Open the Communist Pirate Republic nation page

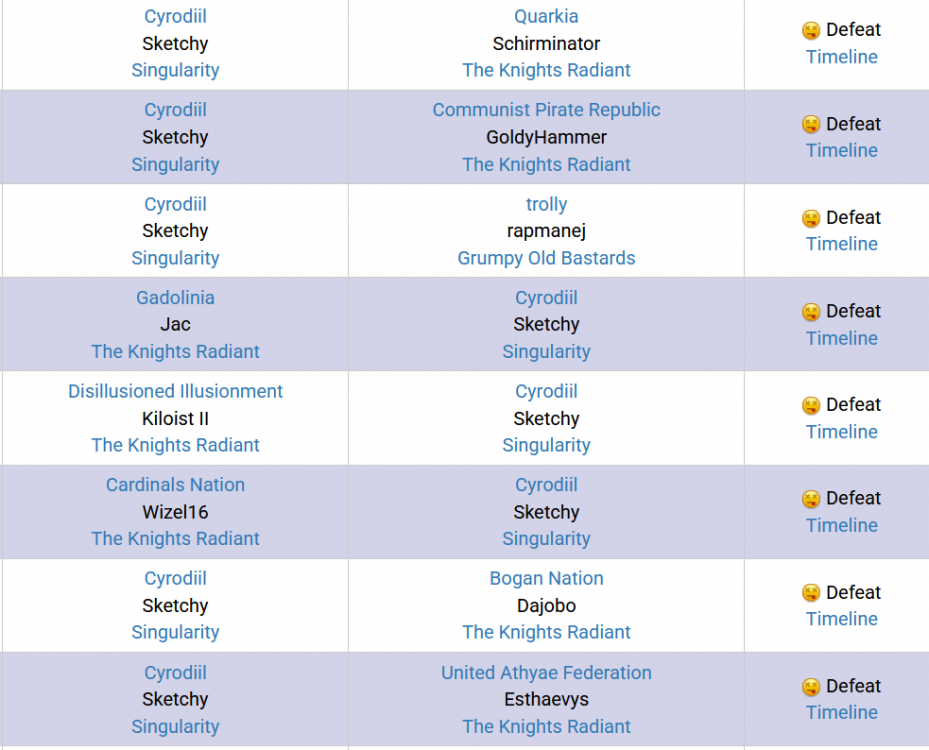pos(546,110)
